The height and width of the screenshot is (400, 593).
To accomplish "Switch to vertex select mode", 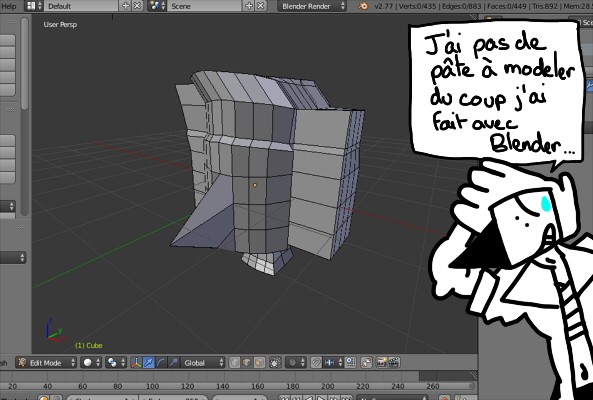I will coord(234,363).
